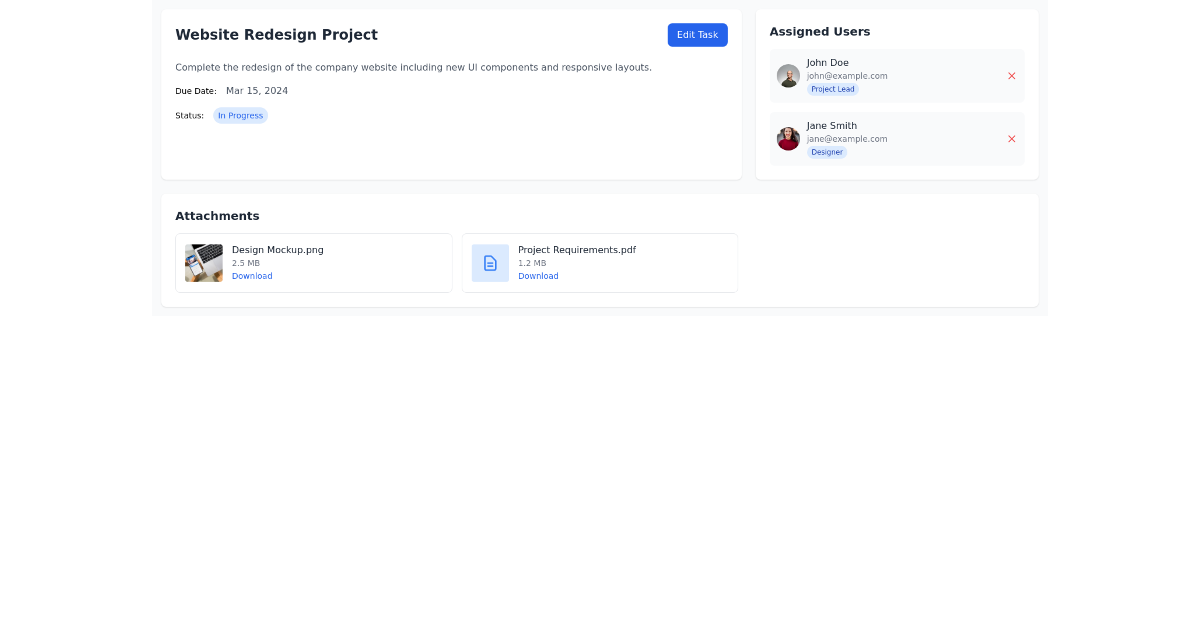The width and height of the screenshot is (1200, 630).
Task: Remove John Doe from assigned users
Action: tap(1011, 75)
